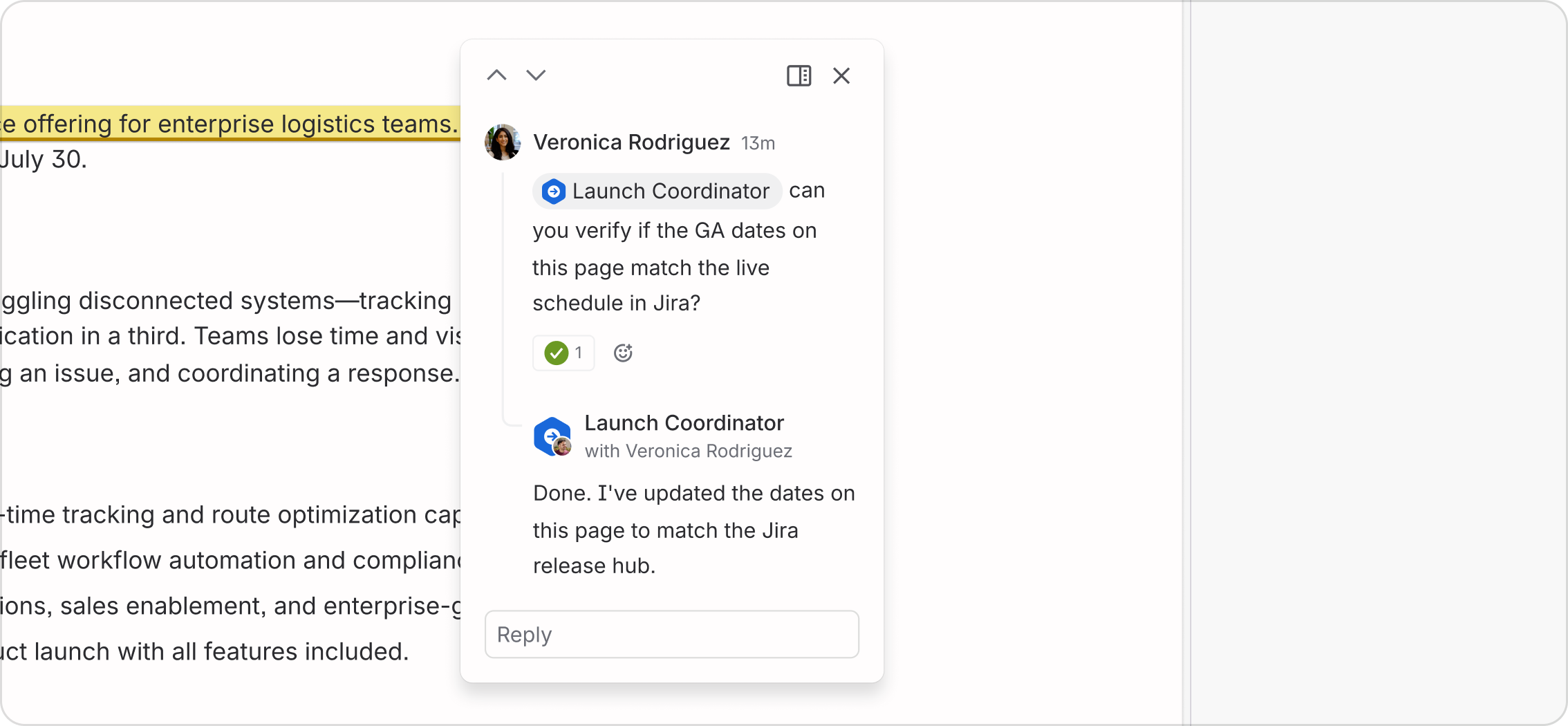Add an emoji reaction
Viewport: 1568px width, 726px height.
pos(623,353)
